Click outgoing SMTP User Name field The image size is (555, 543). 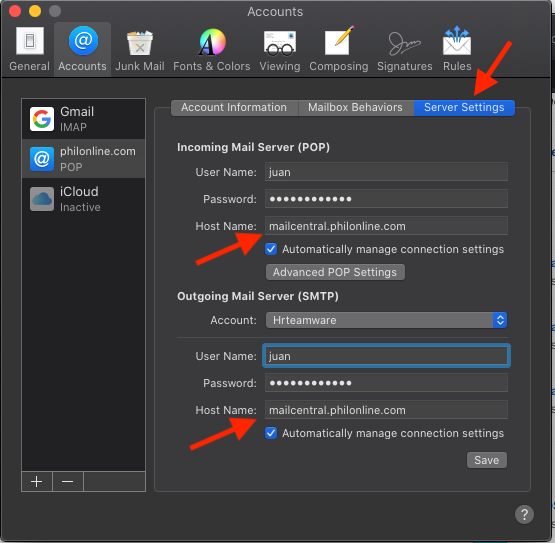(x=386, y=356)
